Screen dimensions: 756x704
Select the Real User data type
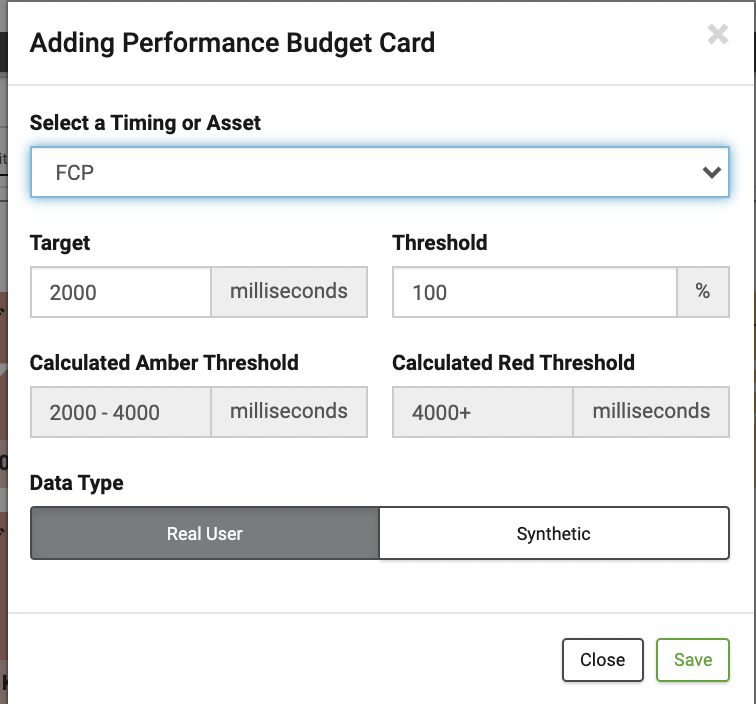click(x=205, y=533)
